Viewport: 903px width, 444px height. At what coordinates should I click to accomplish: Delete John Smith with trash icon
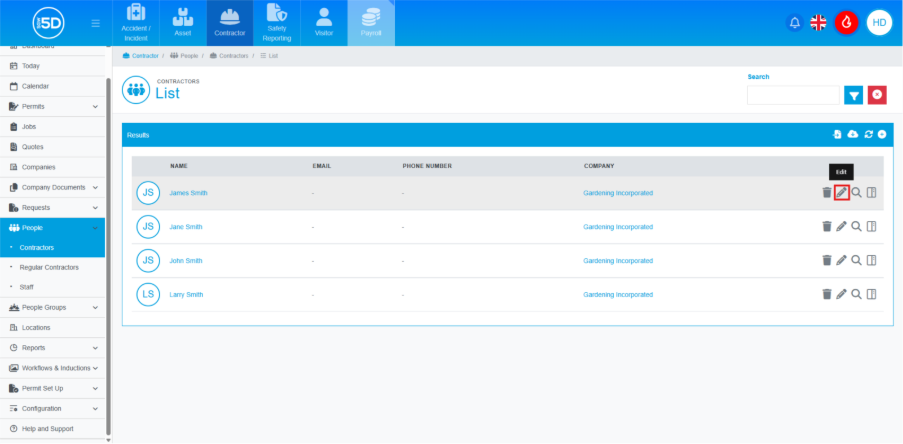click(x=827, y=260)
